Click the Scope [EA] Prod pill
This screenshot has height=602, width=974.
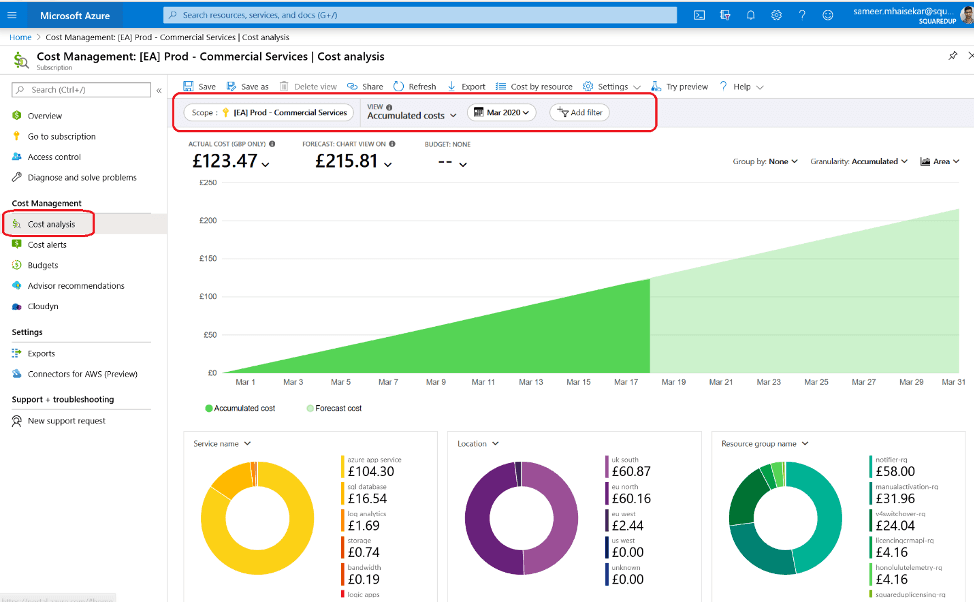pyautogui.click(x=268, y=112)
